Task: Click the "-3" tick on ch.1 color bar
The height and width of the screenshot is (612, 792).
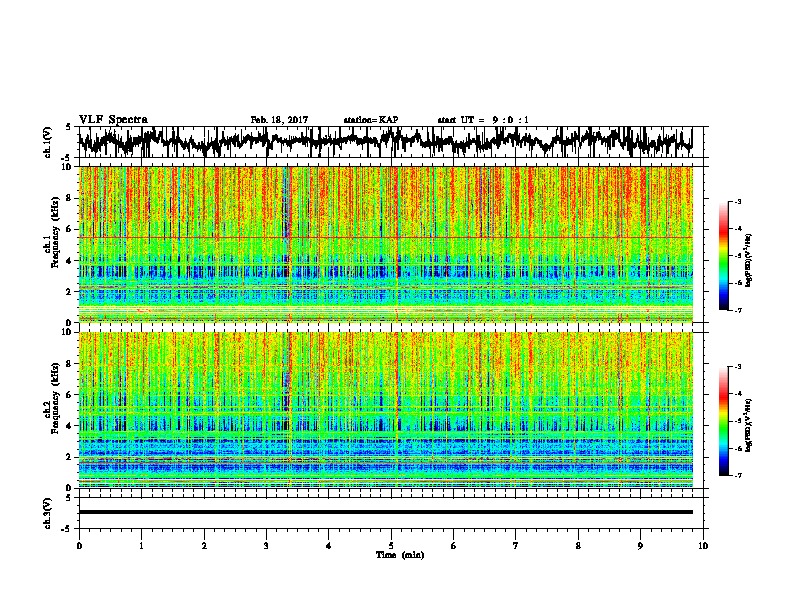Action: coord(738,202)
